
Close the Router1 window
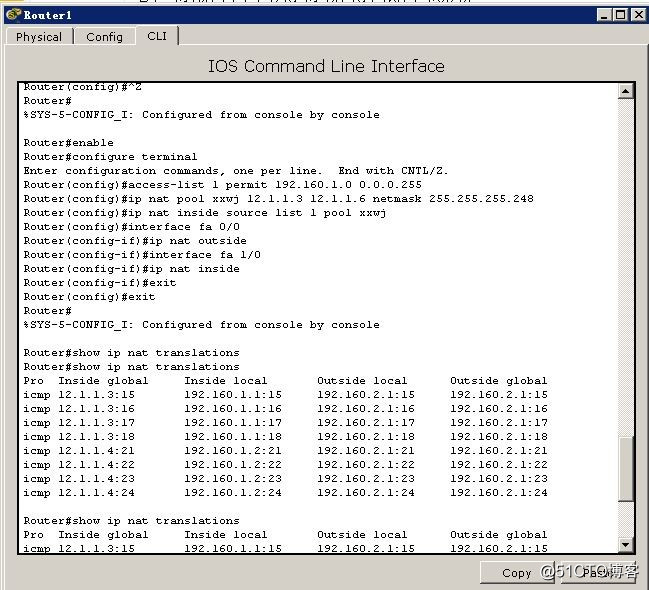coord(638,15)
